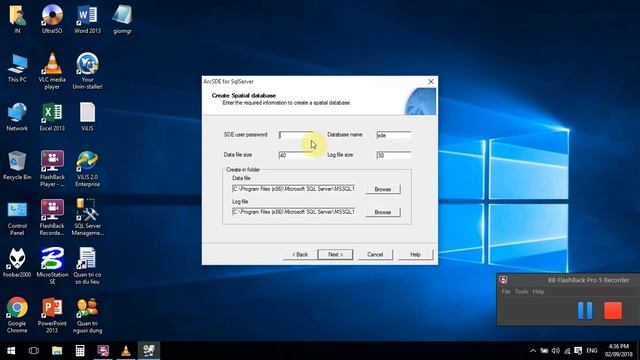Screen dimensions: 640x360
Task: Open the File menu in FlashBack Recorder
Action: click(x=506, y=291)
